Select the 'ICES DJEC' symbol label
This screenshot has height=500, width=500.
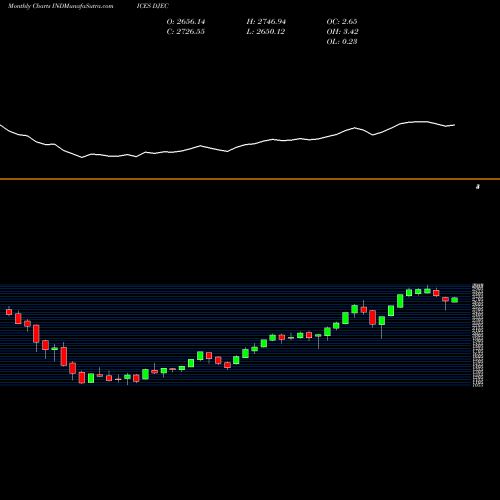tap(153, 6)
